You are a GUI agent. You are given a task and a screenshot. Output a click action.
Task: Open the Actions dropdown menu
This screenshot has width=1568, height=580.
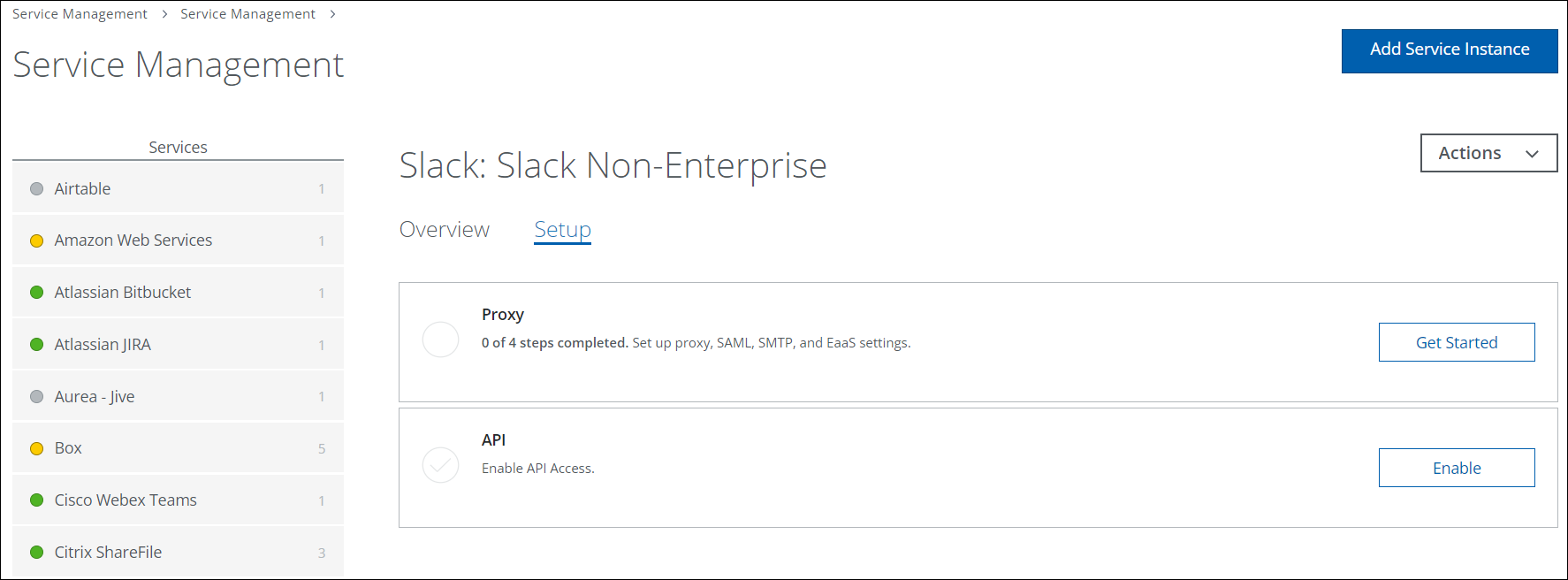[1488, 153]
